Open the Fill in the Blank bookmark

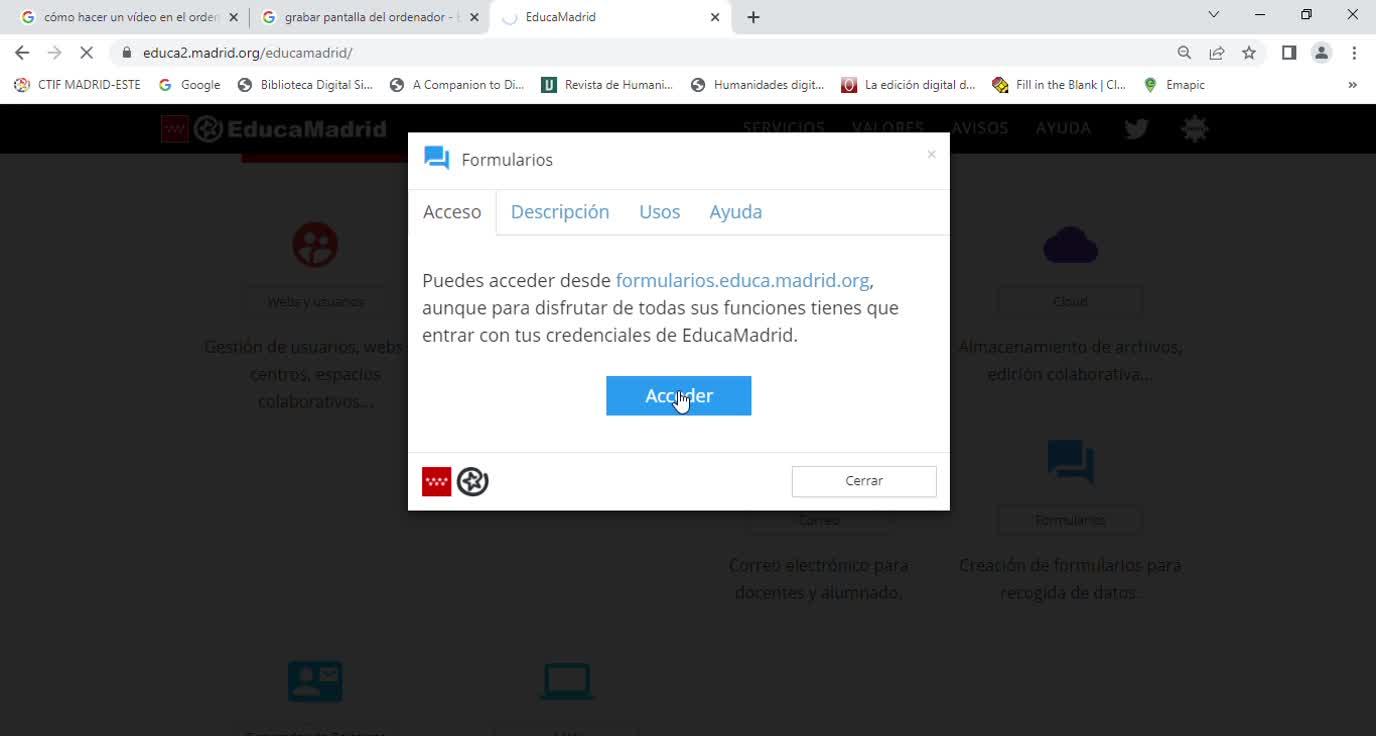(1060, 85)
